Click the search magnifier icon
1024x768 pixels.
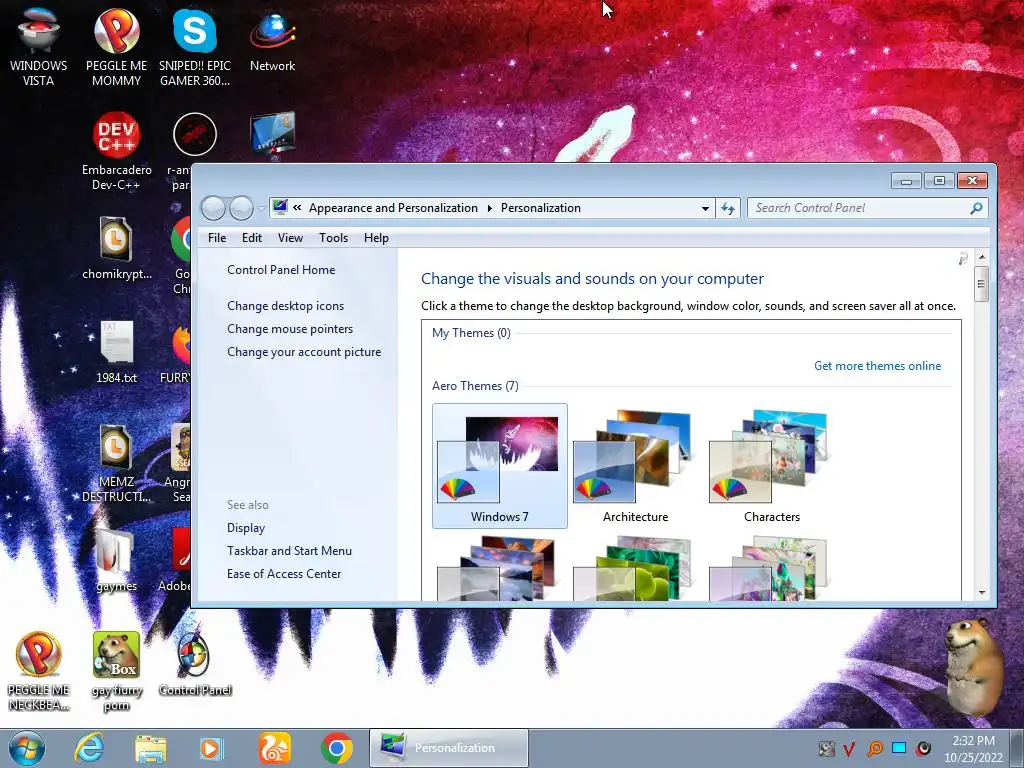pyautogui.click(x=976, y=208)
